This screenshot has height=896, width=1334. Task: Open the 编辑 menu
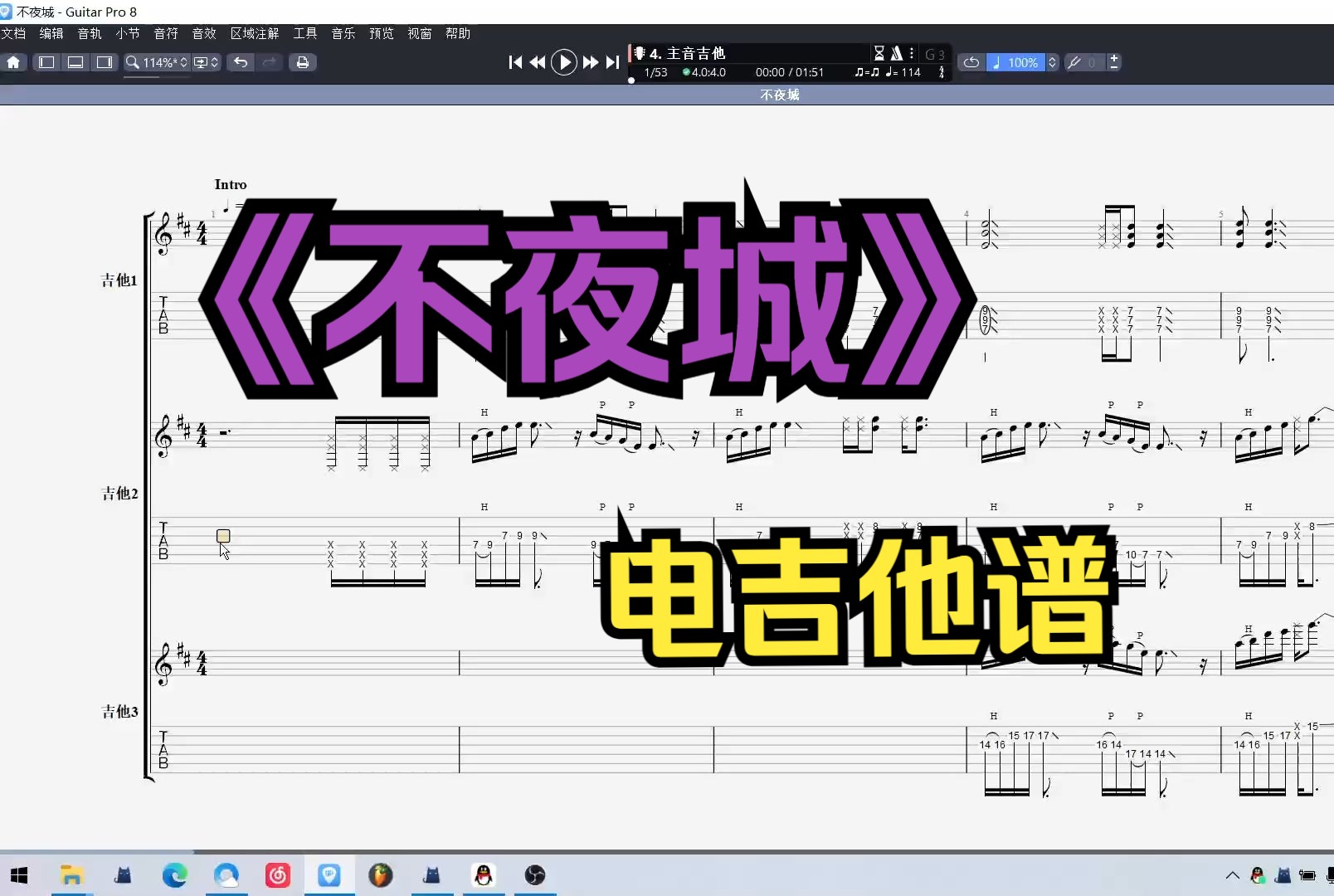tap(51, 33)
